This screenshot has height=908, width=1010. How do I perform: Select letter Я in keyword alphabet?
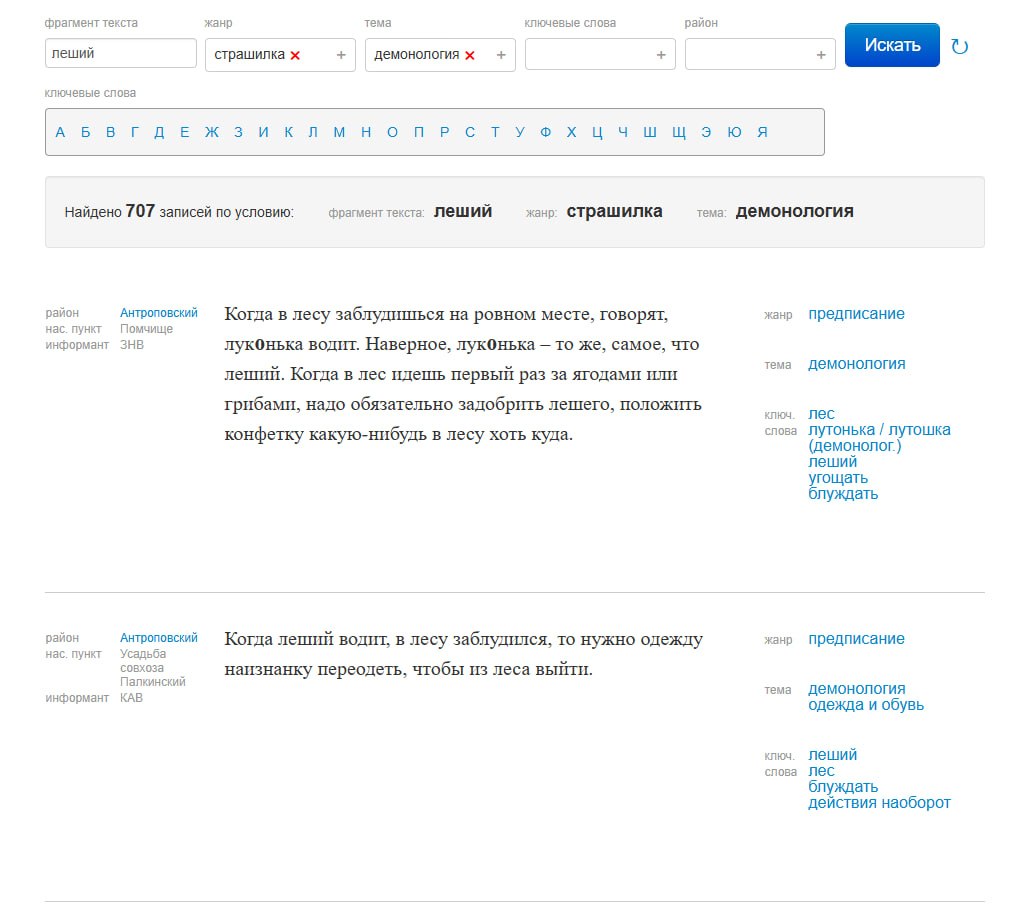pyautogui.click(x=763, y=133)
